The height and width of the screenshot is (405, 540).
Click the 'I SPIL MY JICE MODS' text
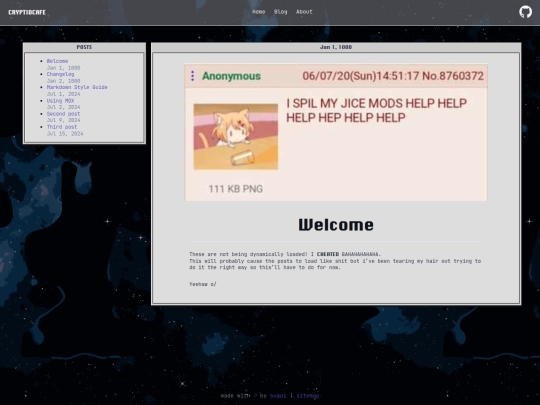344,103
